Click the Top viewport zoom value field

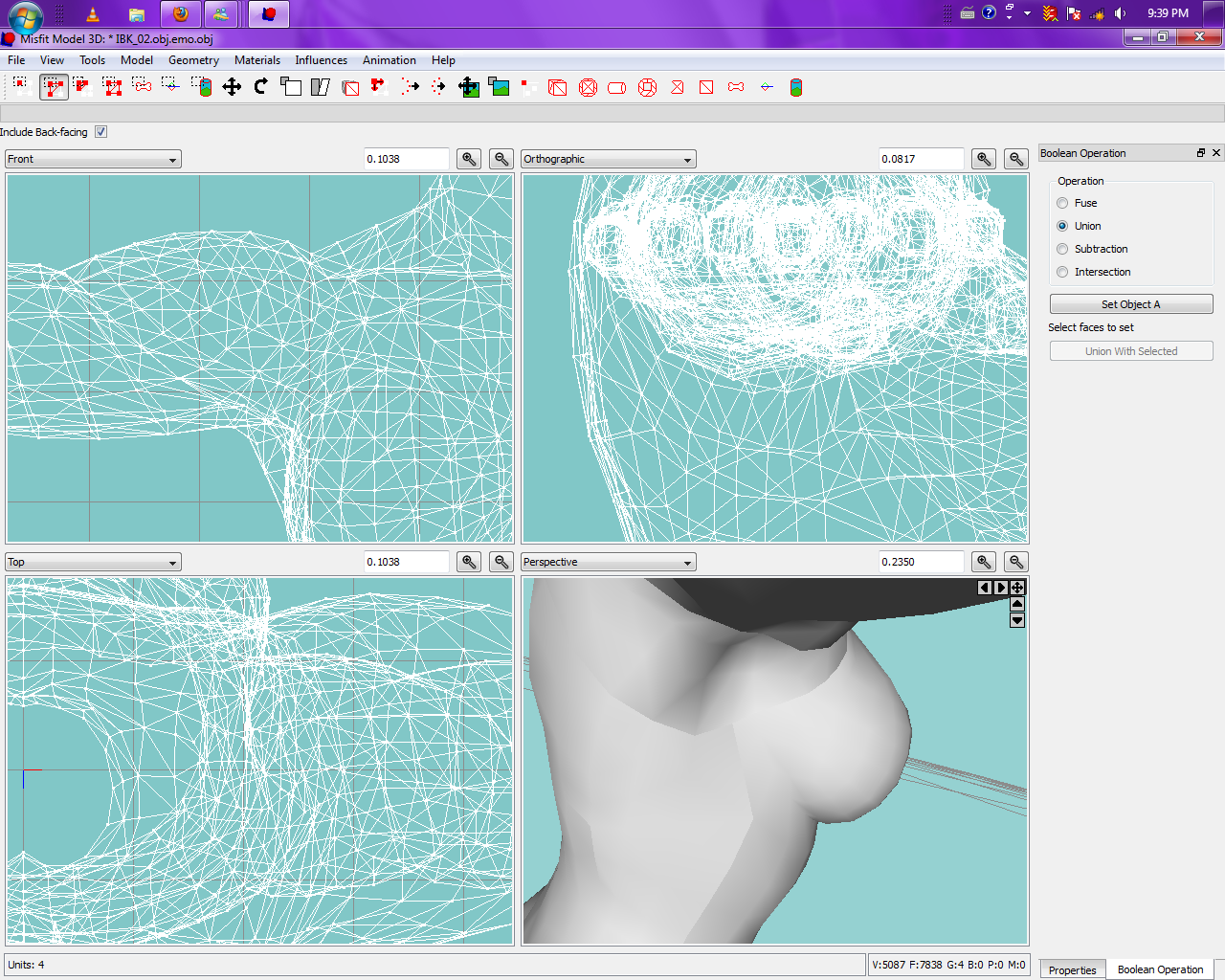tap(406, 562)
